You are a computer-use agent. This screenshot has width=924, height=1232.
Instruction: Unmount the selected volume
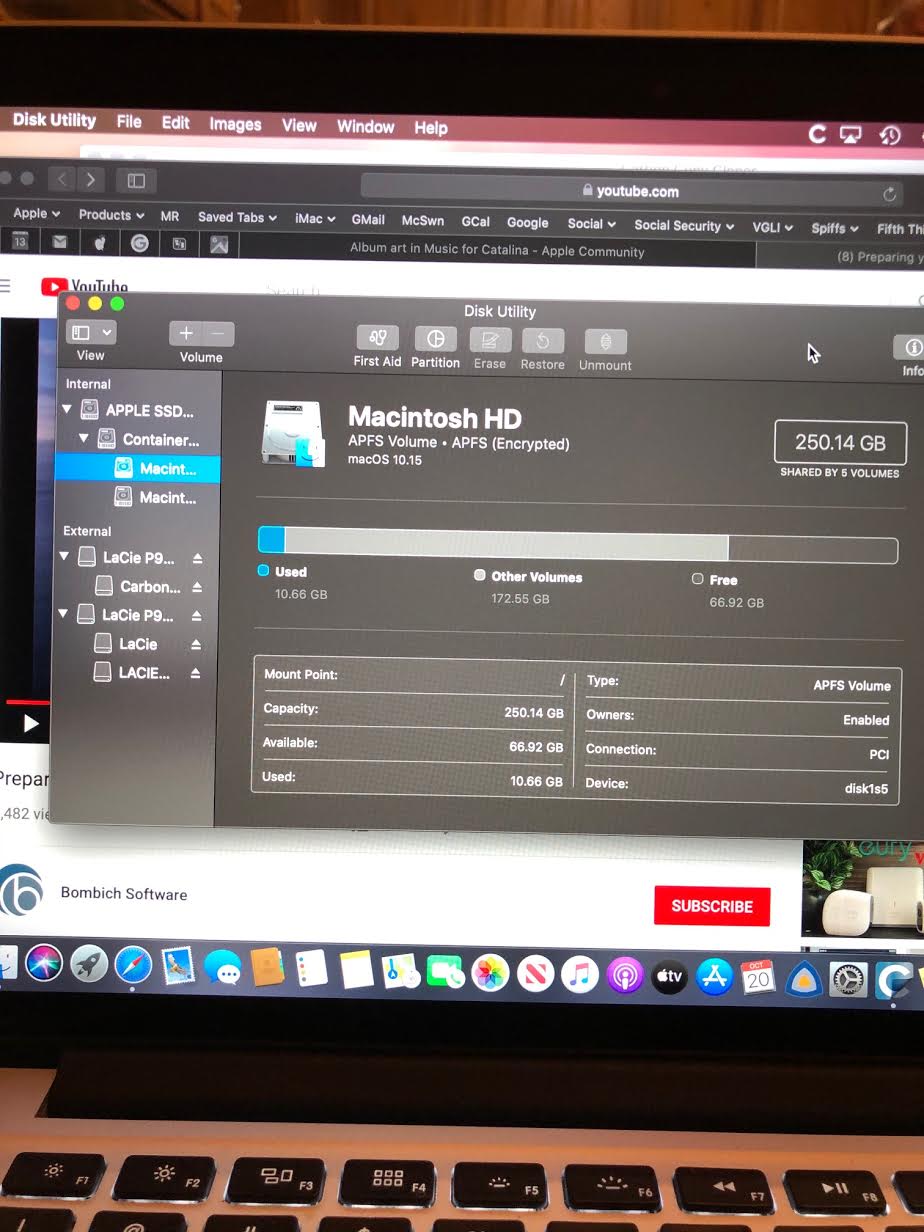(605, 342)
